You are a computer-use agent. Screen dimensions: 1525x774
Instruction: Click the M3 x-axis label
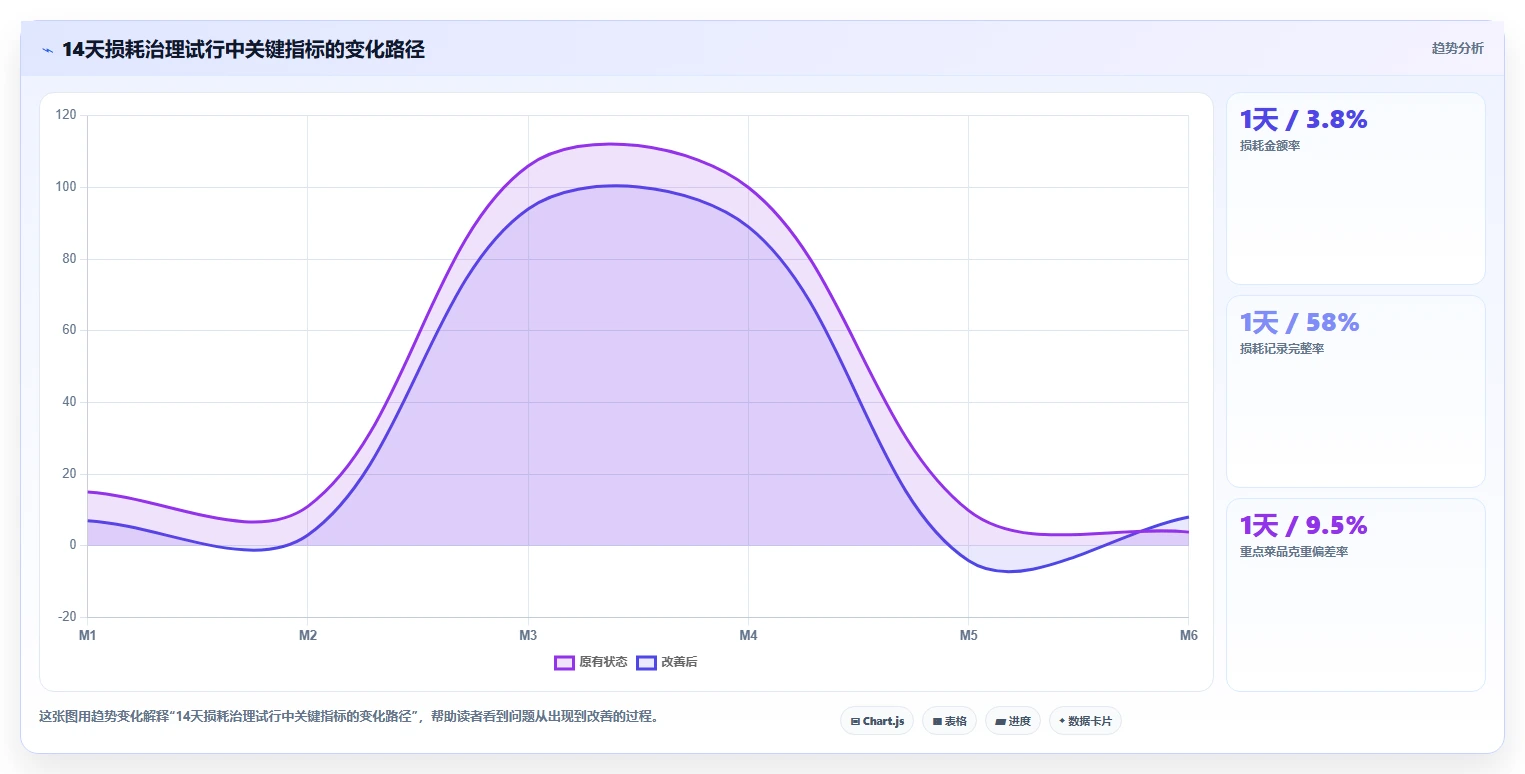[528, 636]
